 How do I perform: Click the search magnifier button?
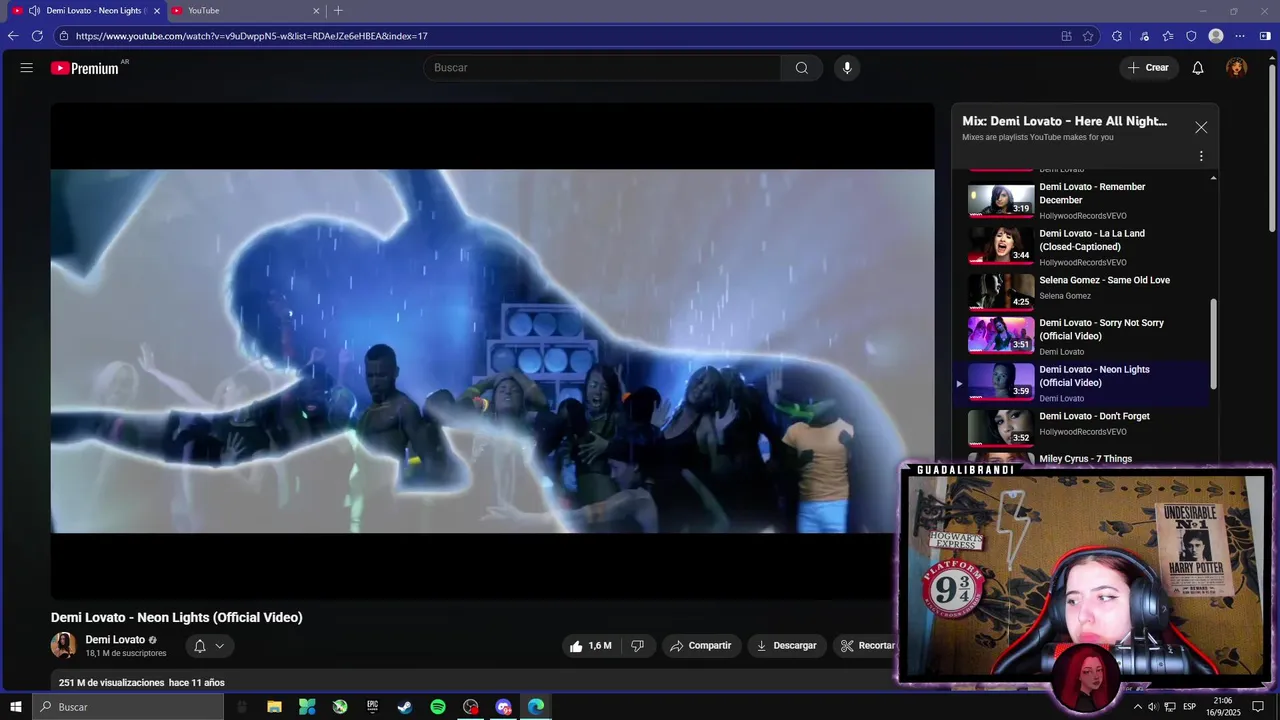[x=802, y=68]
